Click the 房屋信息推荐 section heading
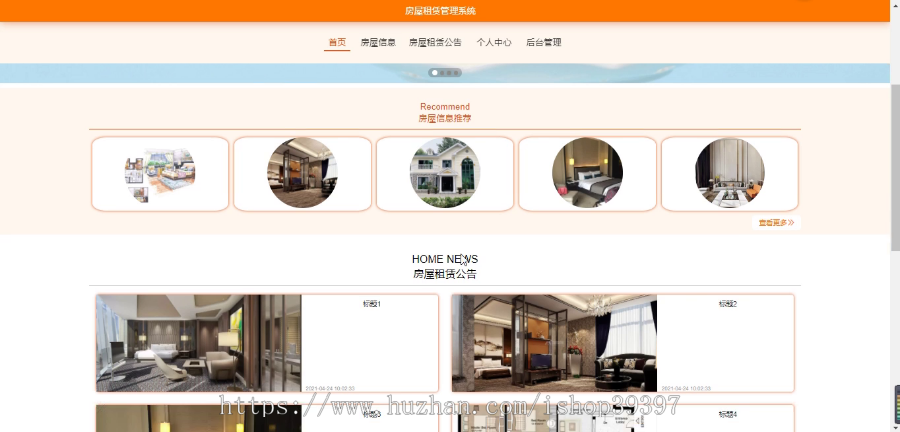 (445, 119)
